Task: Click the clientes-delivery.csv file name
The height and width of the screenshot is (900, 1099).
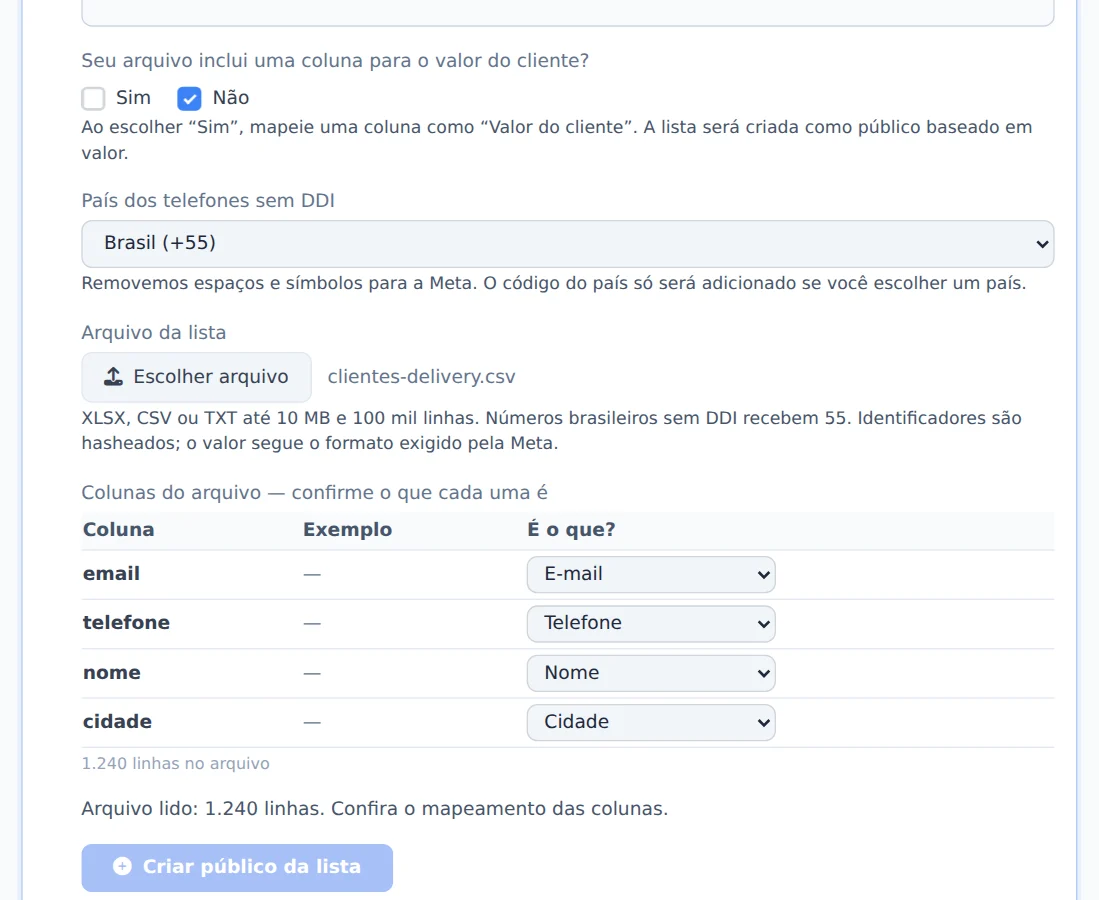Action: point(421,377)
